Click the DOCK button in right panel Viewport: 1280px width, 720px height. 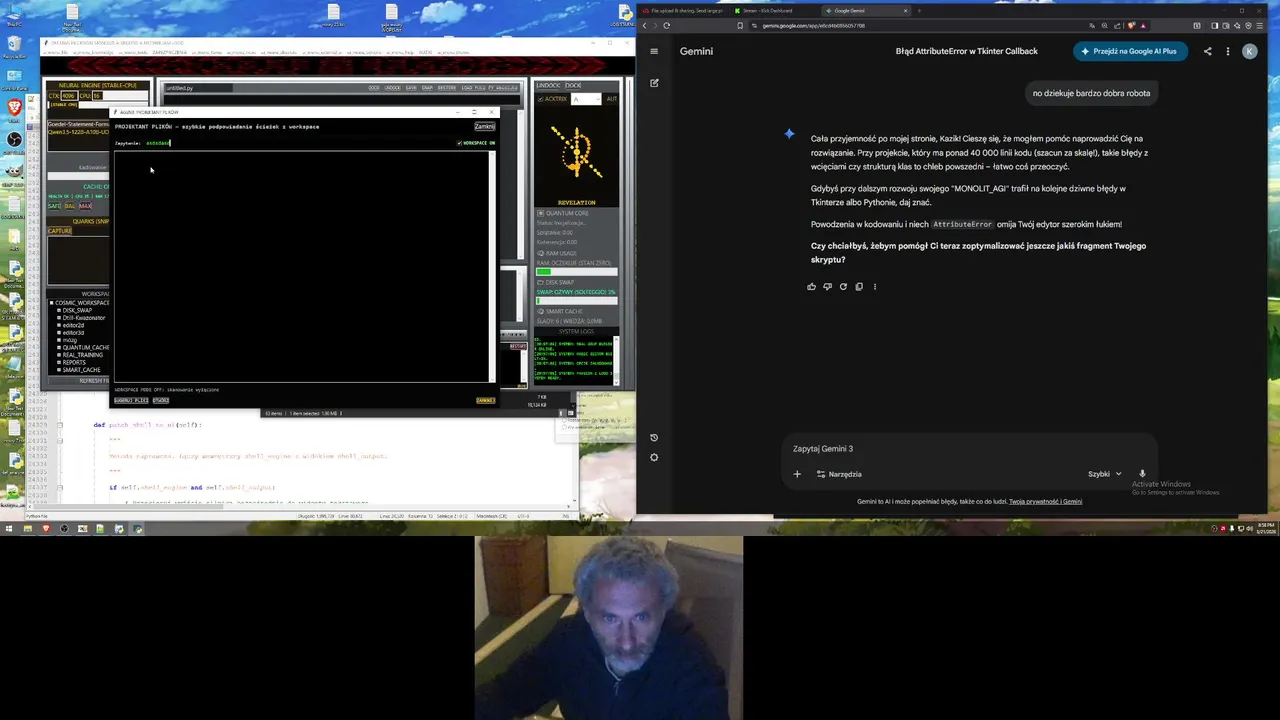(x=573, y=85)
